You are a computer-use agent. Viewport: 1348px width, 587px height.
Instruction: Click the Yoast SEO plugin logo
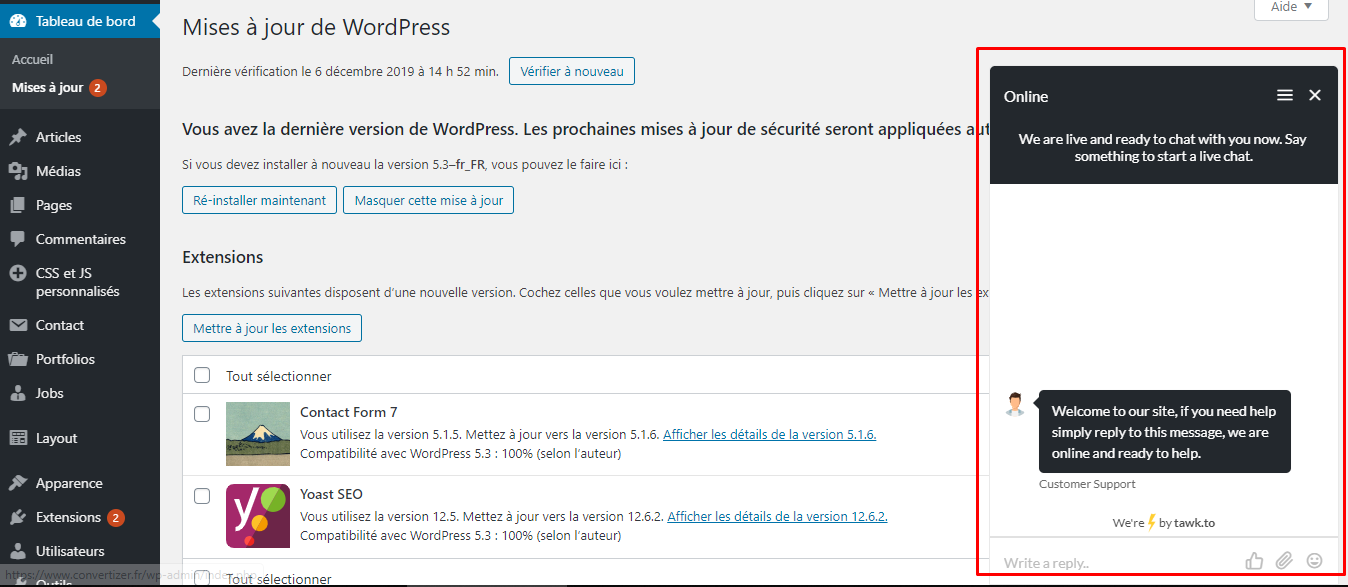258,516
